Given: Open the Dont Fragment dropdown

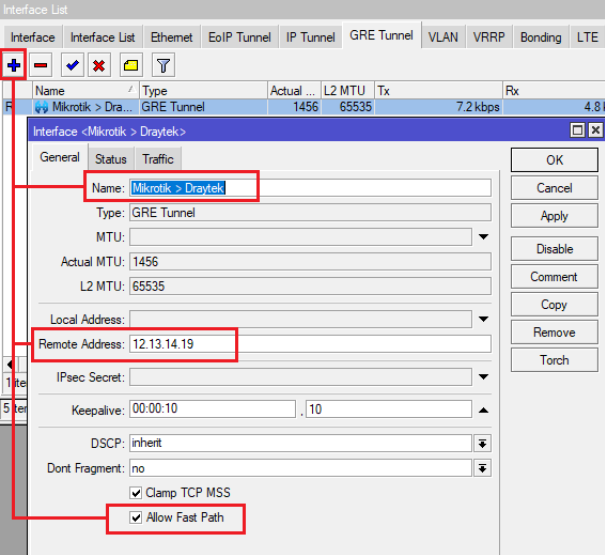Looking at the screenshot, I should pos(483,468).
